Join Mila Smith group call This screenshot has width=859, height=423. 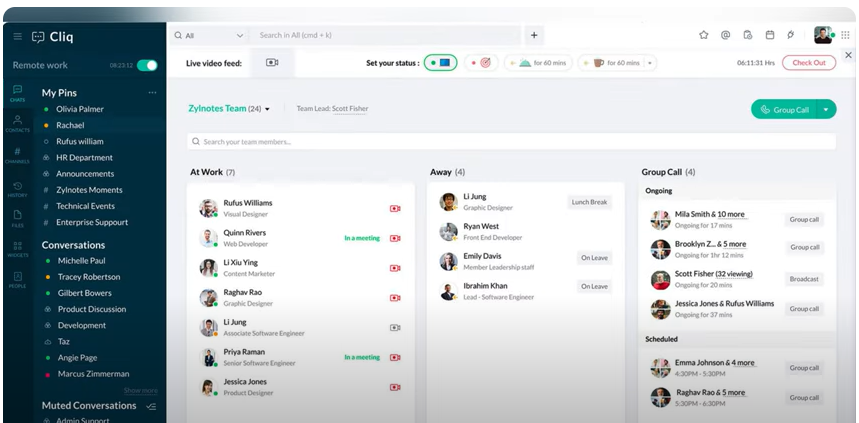804,220
